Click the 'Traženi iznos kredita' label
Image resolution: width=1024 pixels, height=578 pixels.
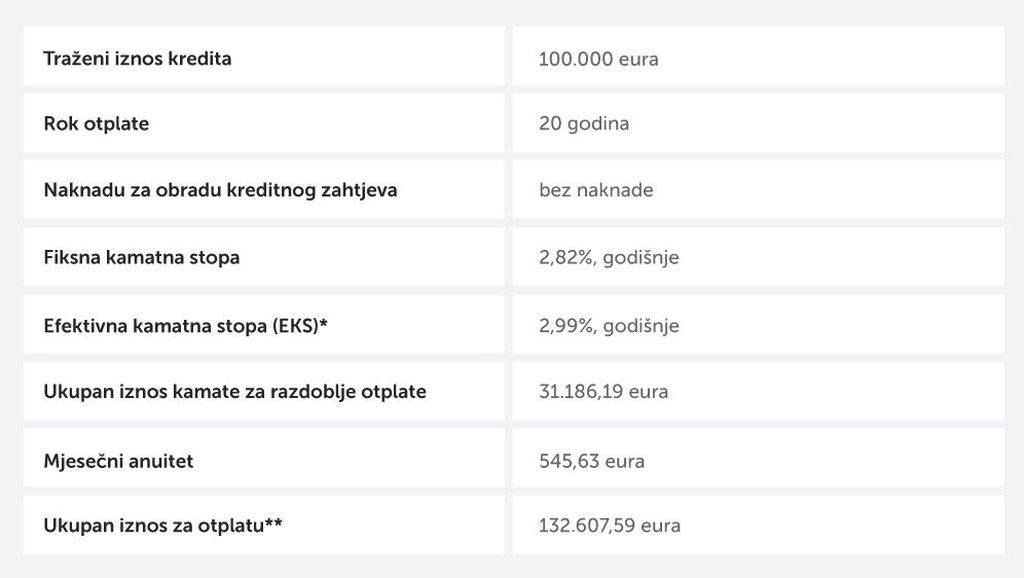pos(137,59)
